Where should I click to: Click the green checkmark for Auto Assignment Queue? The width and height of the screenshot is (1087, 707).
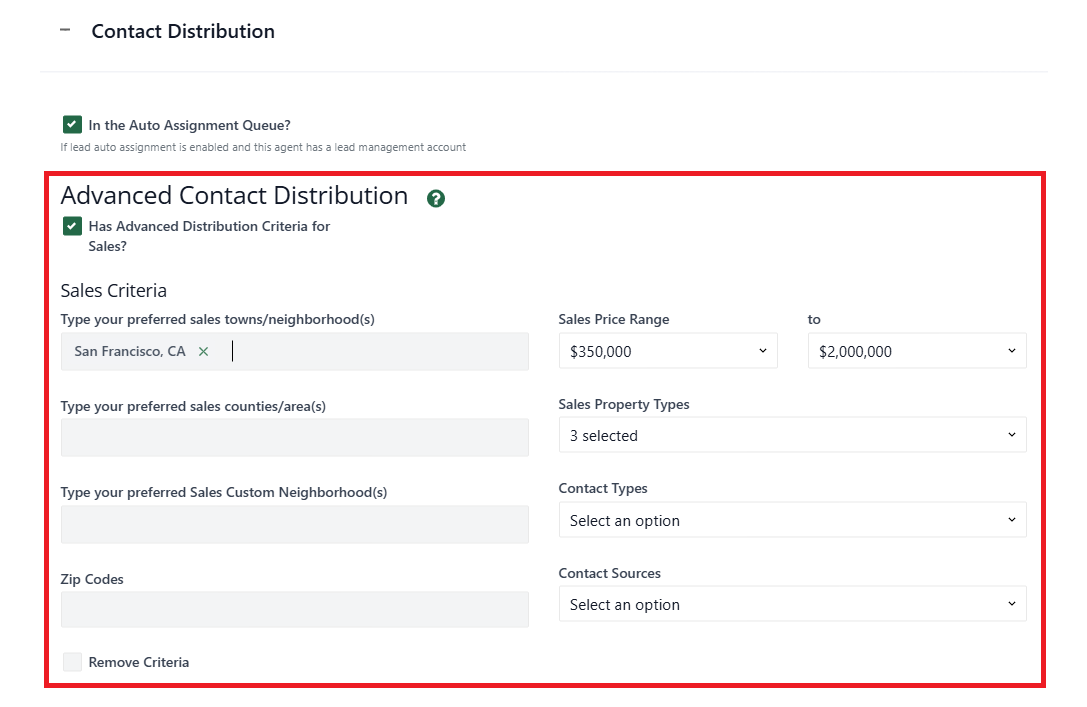pyautogui.click(x=72, y=124)
